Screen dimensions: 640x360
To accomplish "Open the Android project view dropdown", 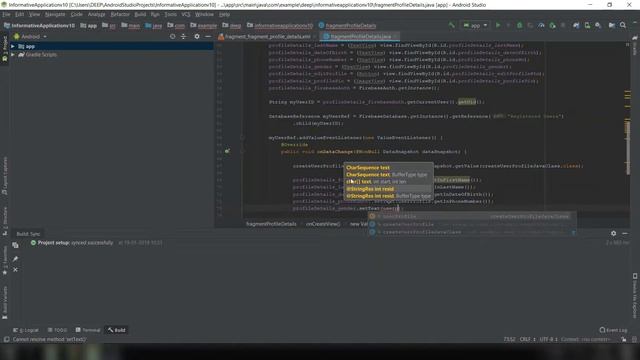I will tap(31, 36).
